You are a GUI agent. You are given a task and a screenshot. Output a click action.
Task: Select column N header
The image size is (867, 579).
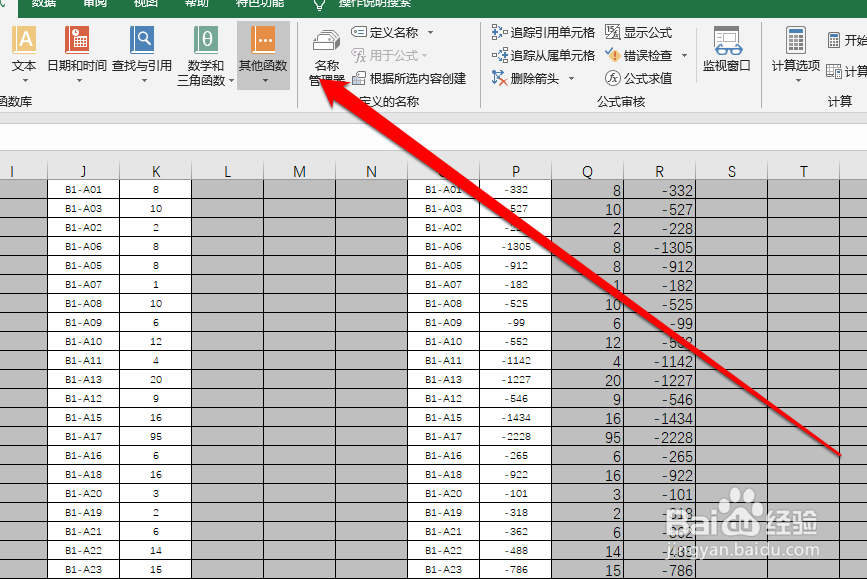372,171
